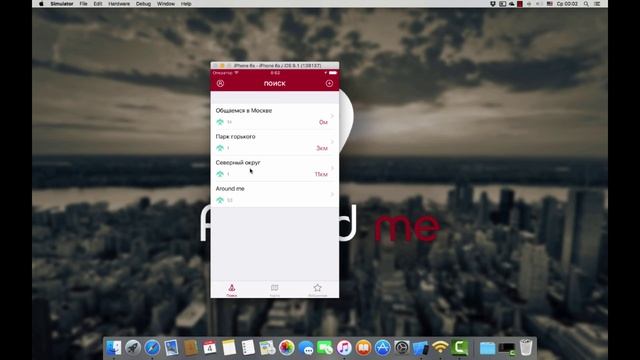
Task: Open Messages from the Dock
Action: (x=306, y=348)
